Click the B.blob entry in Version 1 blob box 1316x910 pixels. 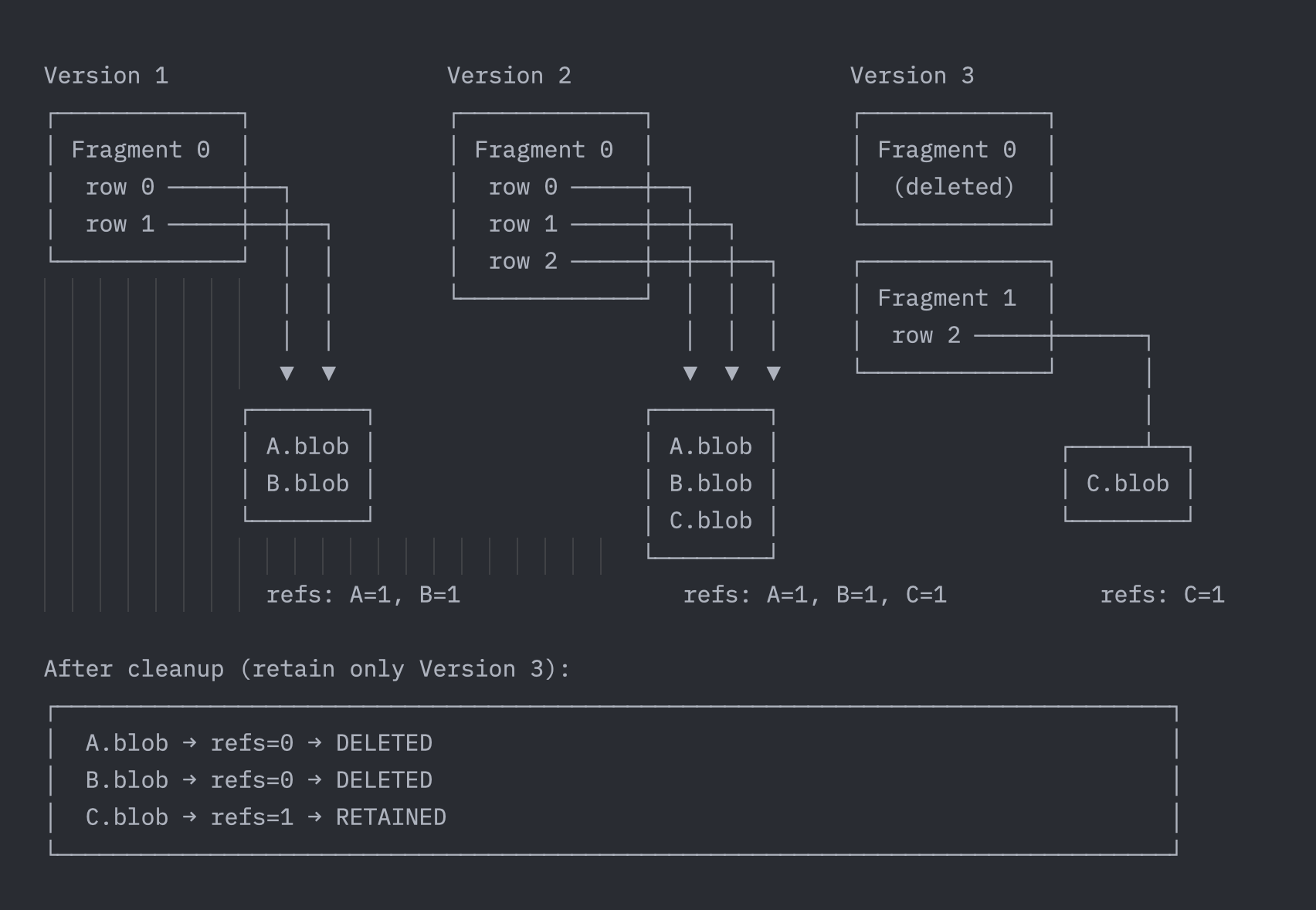[306, 483]
